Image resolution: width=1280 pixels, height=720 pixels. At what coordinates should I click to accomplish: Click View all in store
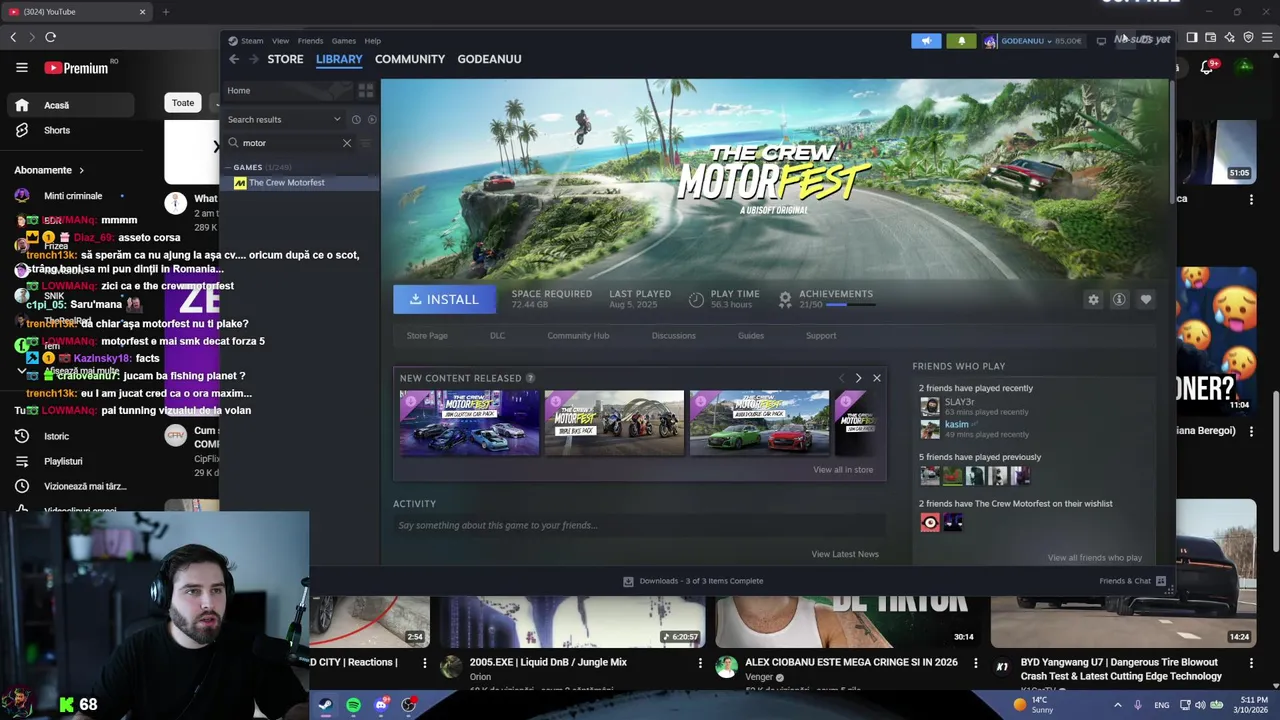[843, 470]
